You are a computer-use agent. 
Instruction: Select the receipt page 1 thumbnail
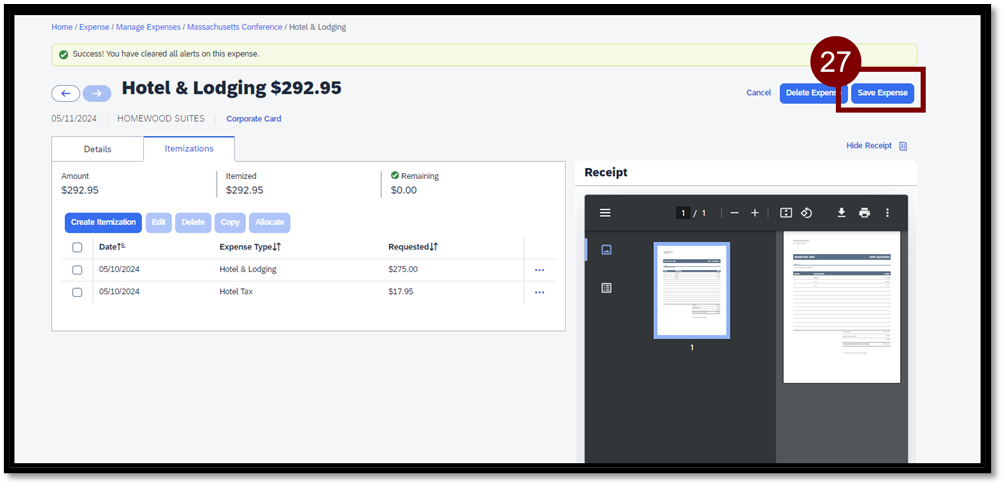691,290
